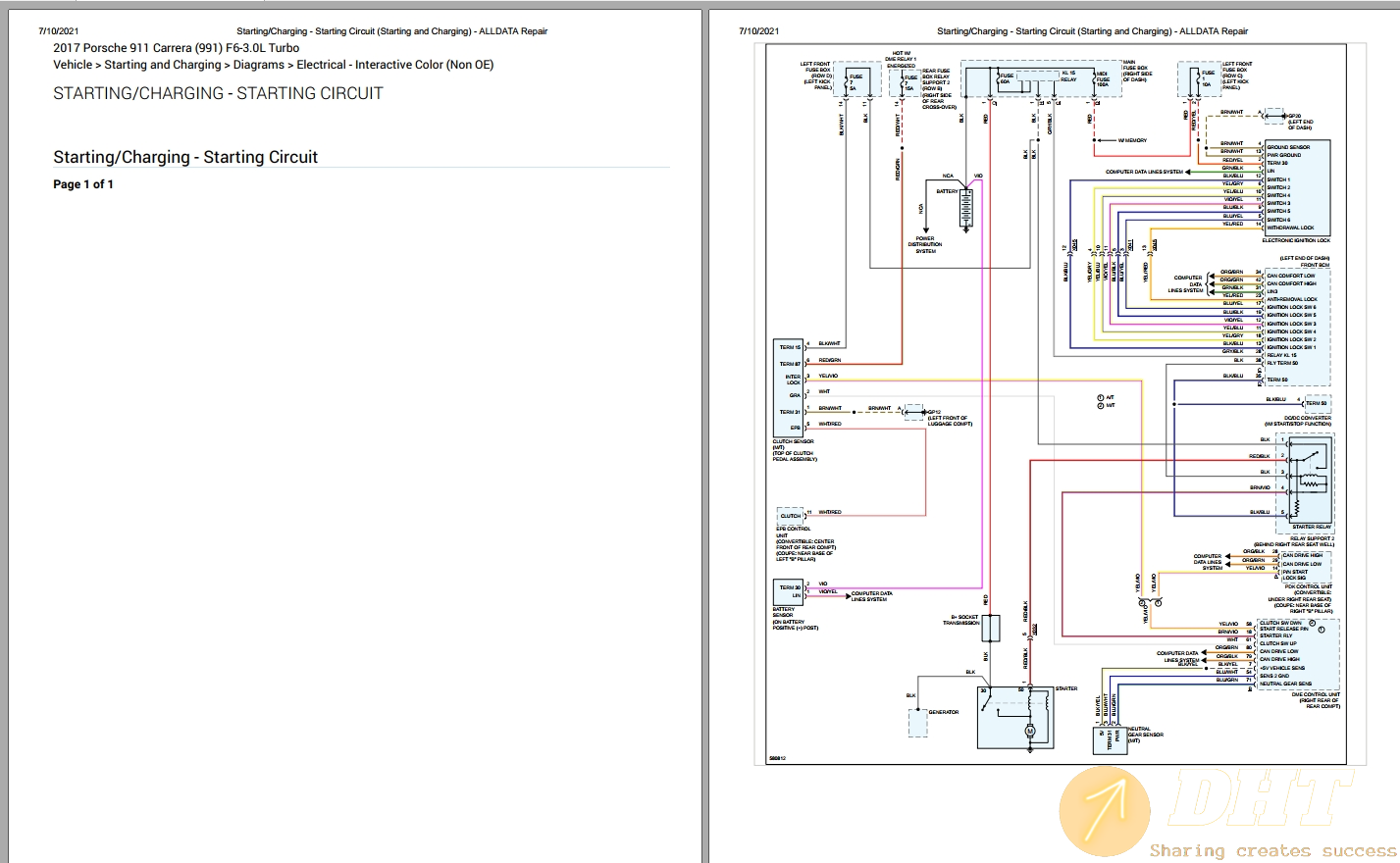
Task: Click the 'CAN COMFORT HIGH' pin label
Action: coord(1291,283)
